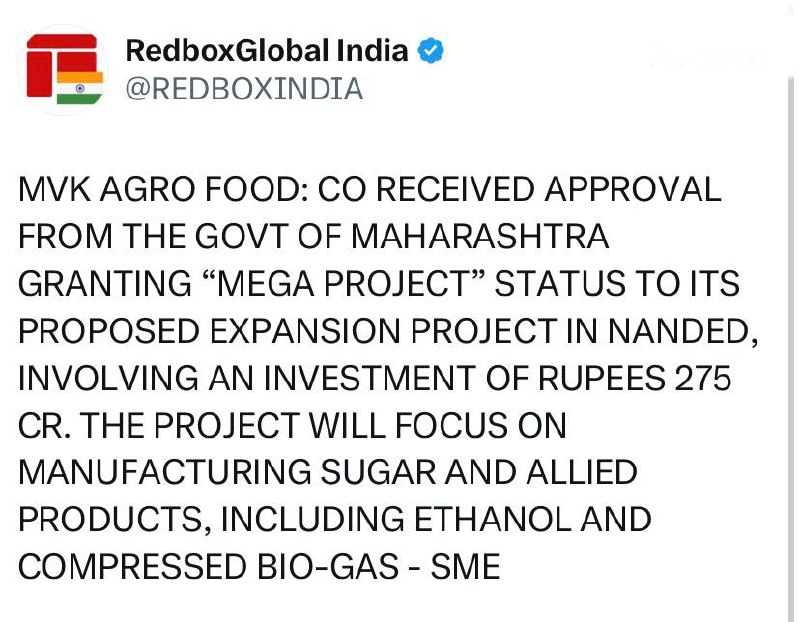Click the faint watermark at top right
The image size is (800, 622).
[x=708, y=57]
